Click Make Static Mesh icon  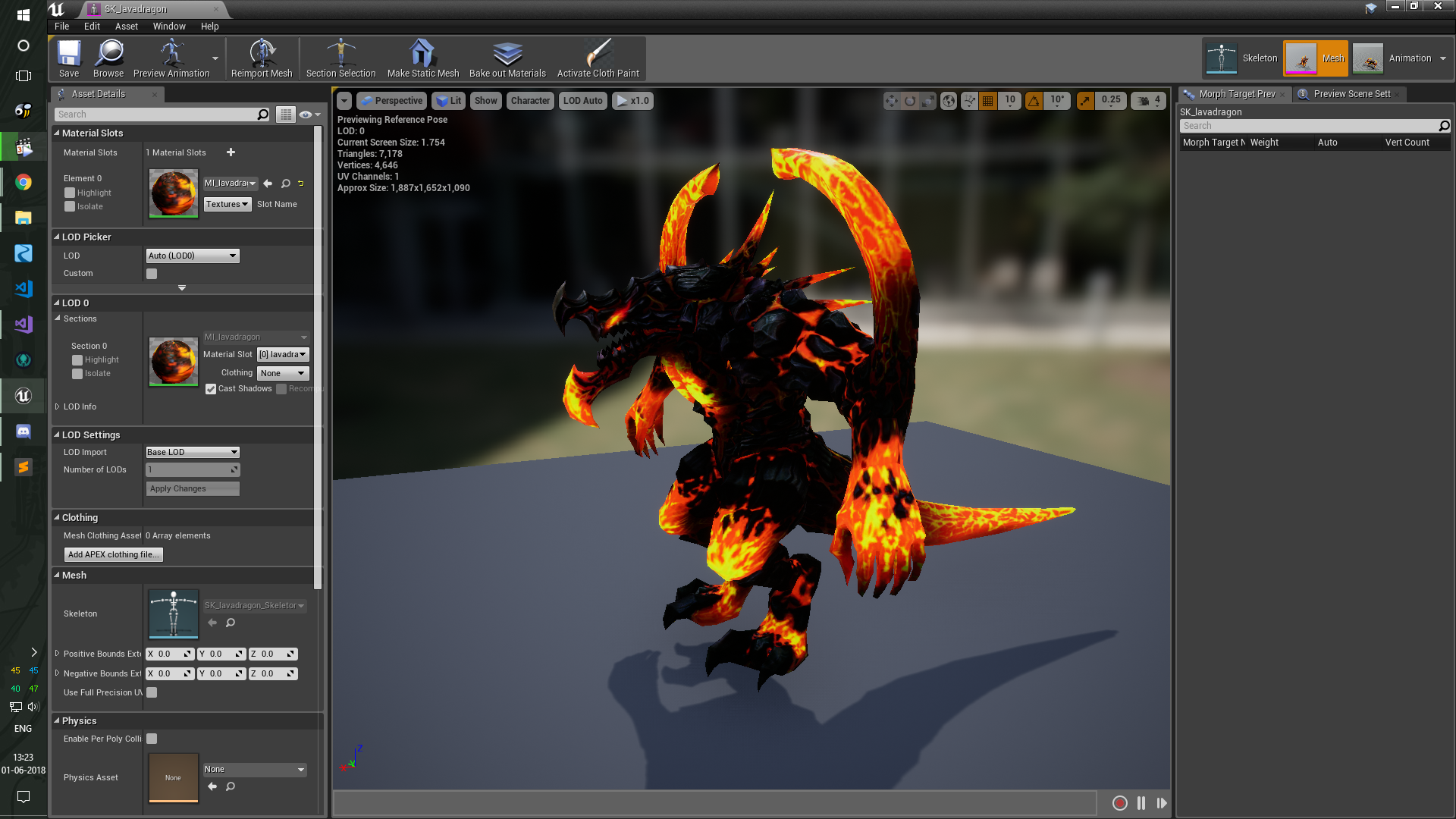422,58
